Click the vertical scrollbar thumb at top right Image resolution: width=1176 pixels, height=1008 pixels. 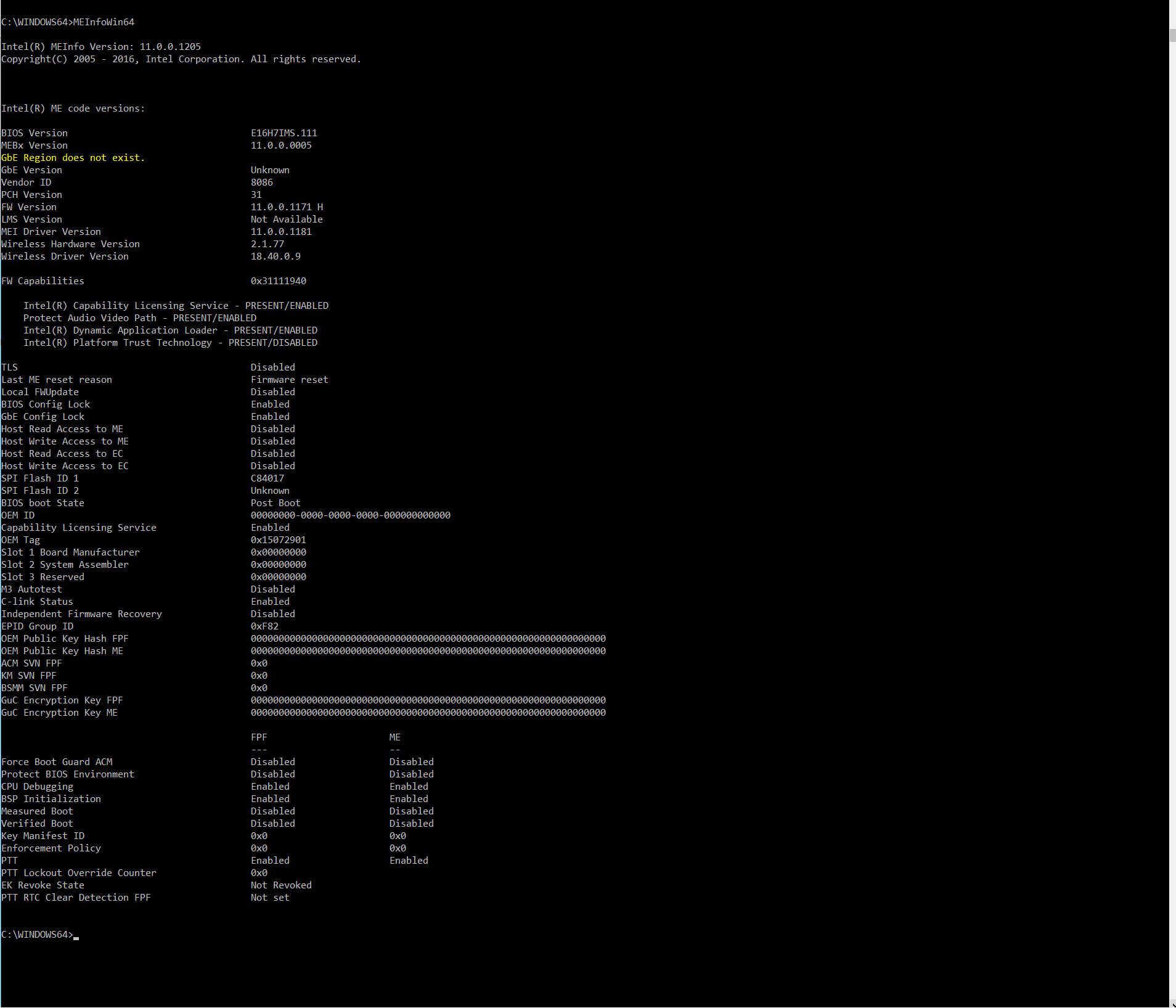tap(1172, 35)
